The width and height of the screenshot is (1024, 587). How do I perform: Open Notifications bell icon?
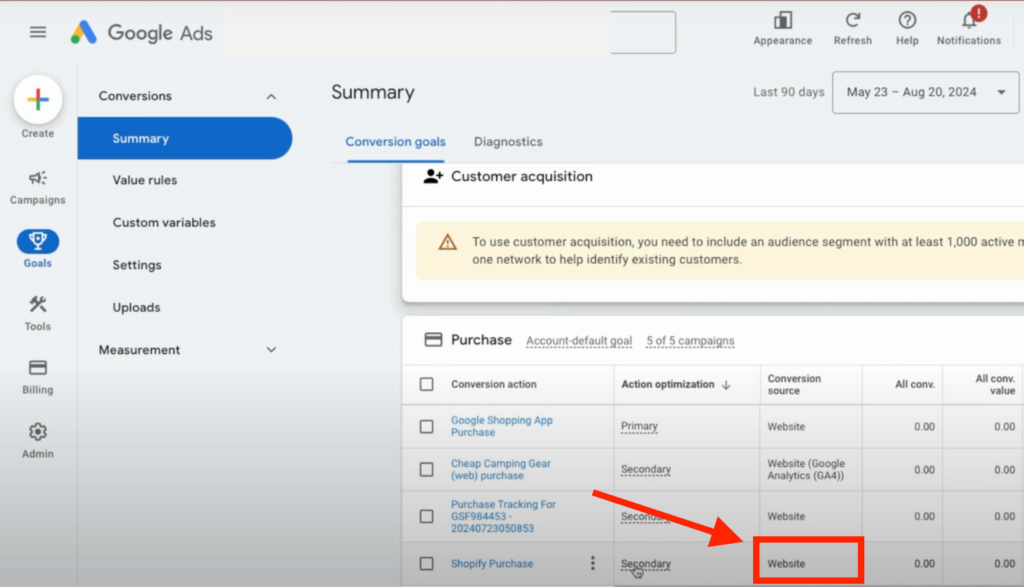pos(969,21)
